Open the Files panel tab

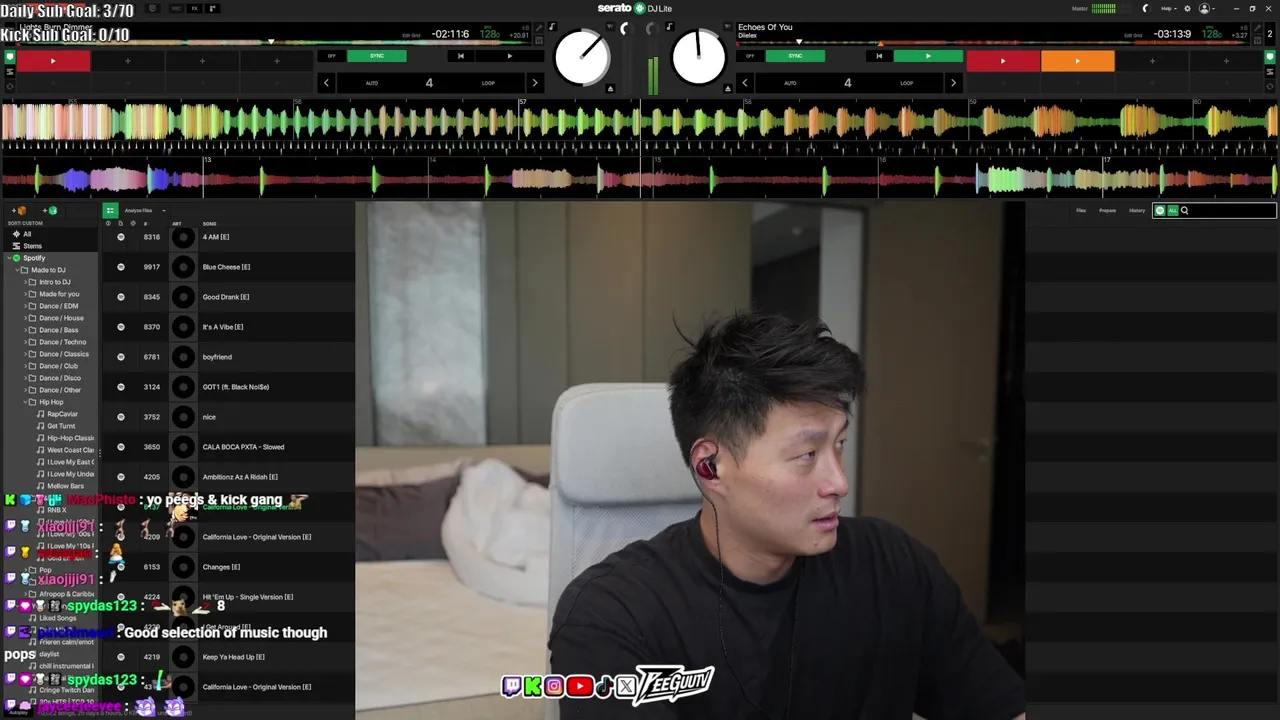(x=1081, y=211)
